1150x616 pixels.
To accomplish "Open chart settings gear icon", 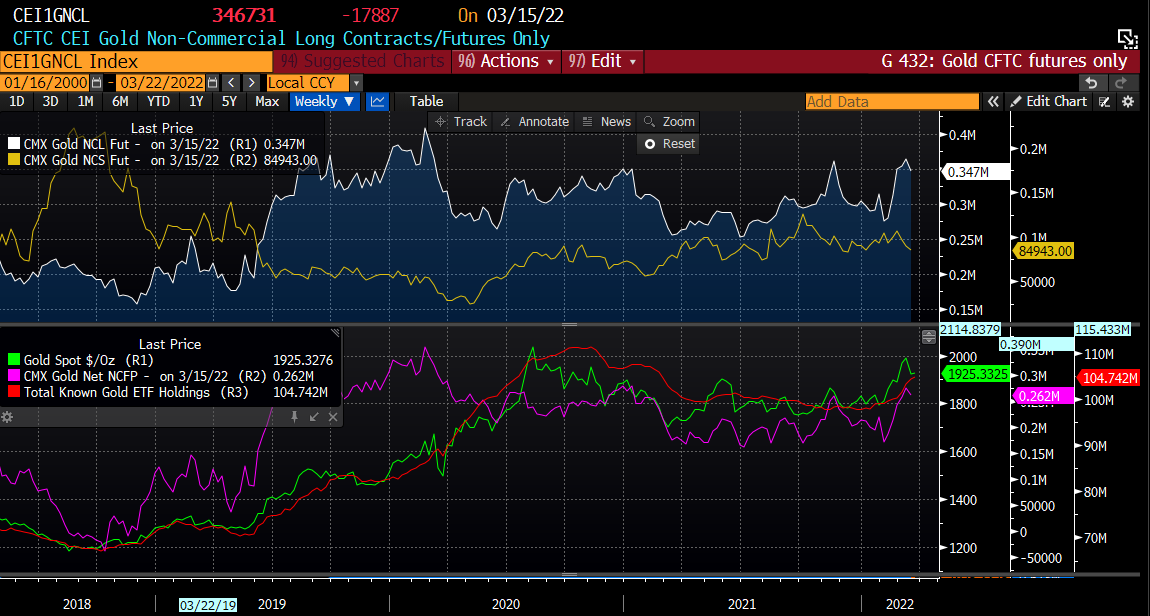I will pyautogui.click(x=1128, y=101).
